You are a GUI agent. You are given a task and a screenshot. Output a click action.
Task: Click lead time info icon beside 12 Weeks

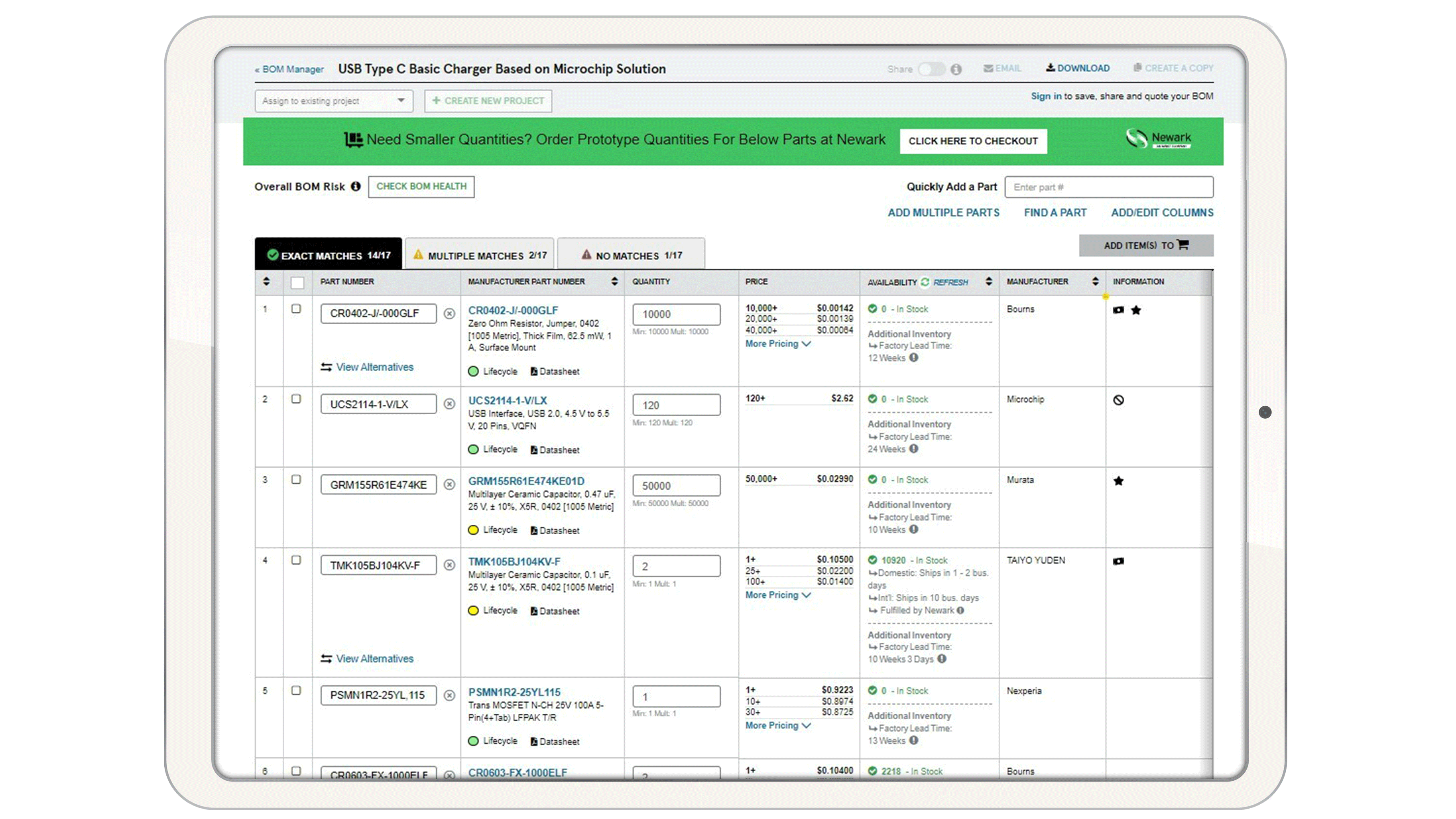914,357
